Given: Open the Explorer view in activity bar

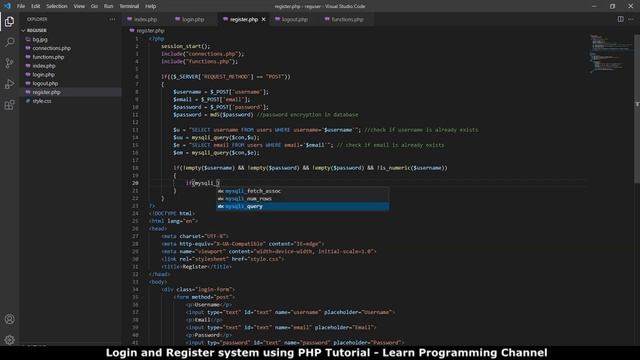Looking at the screenshot, I should point(9,21).
